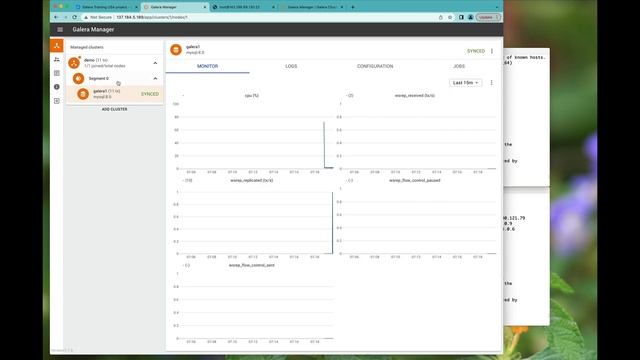This screenshot has height=360, width=640.
Task: Switch to Galera Training browser tab
Action: (x=106, y=7)
